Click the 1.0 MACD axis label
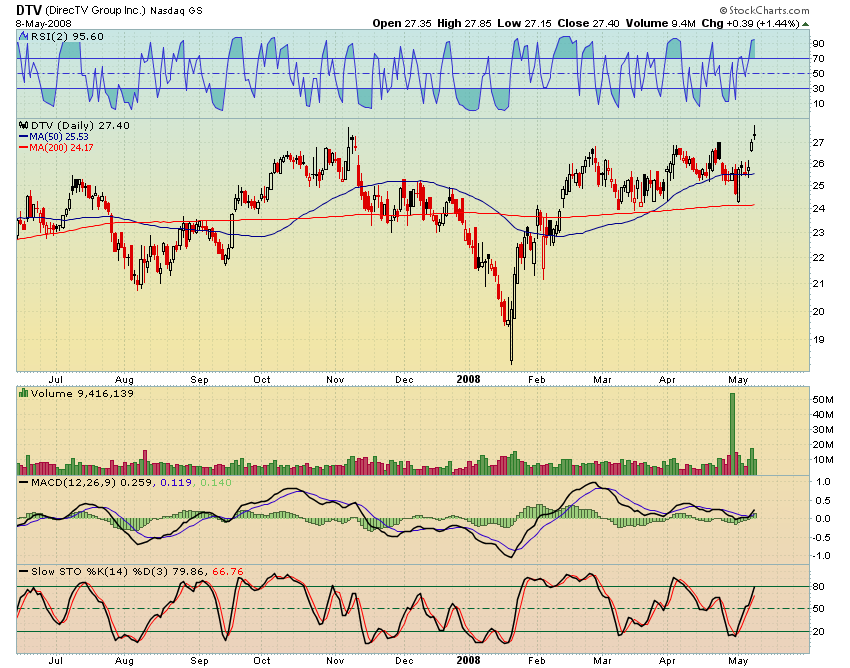 click(823, 481)
